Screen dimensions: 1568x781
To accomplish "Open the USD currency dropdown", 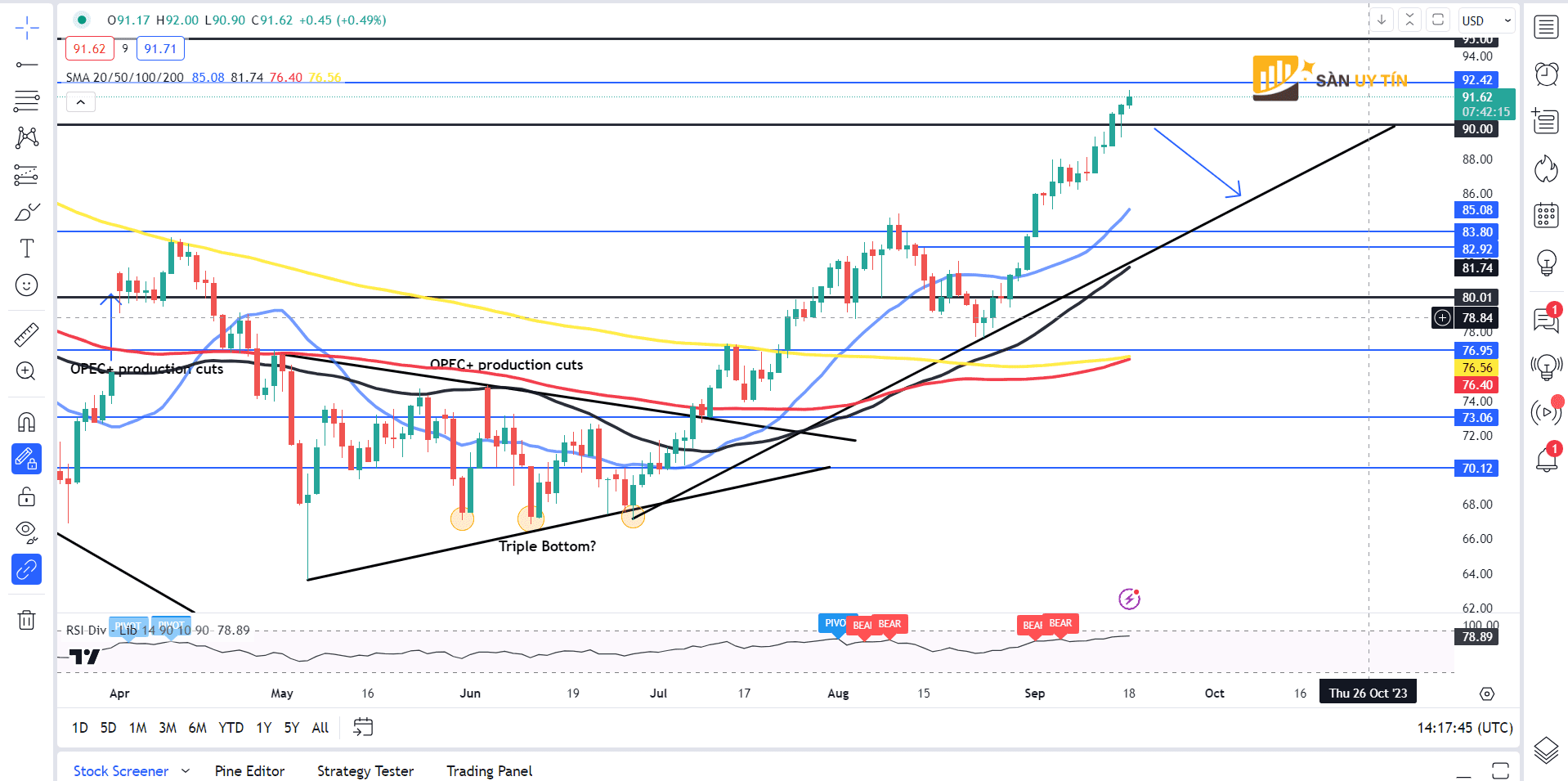I will [x=1486, y=20].
